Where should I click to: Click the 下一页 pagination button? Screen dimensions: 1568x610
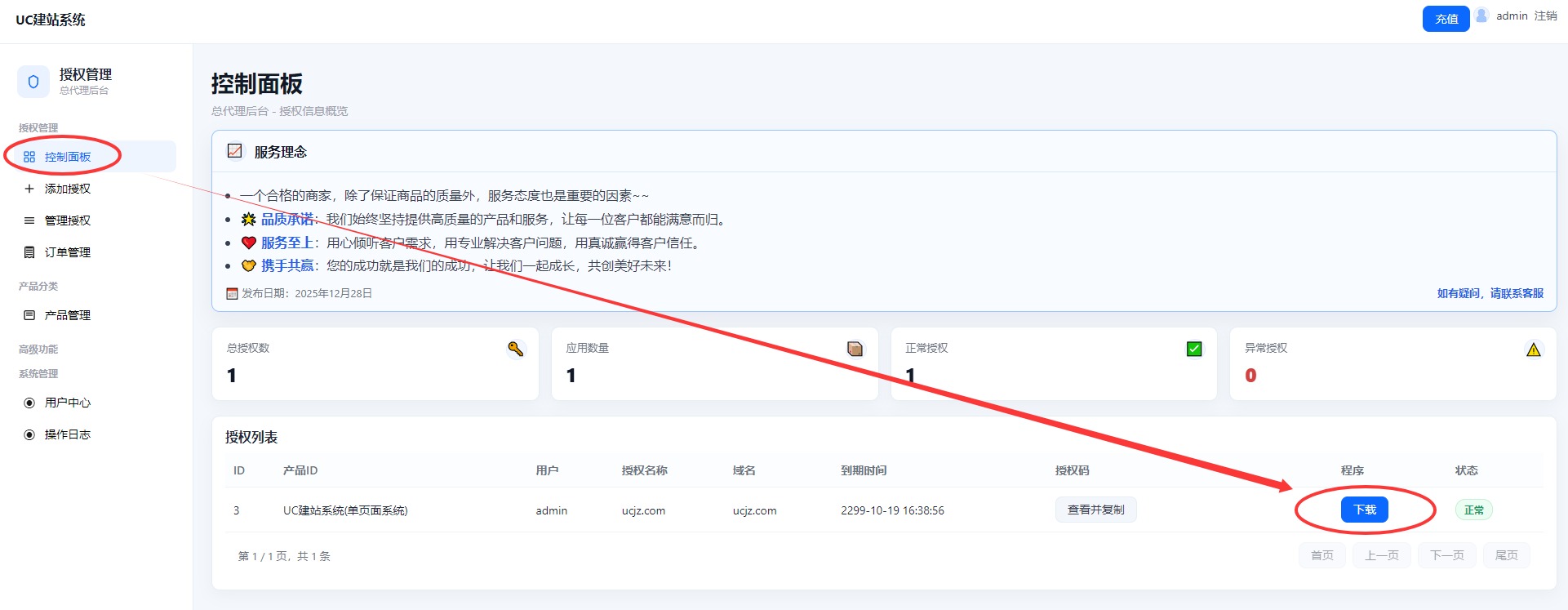1447,555
